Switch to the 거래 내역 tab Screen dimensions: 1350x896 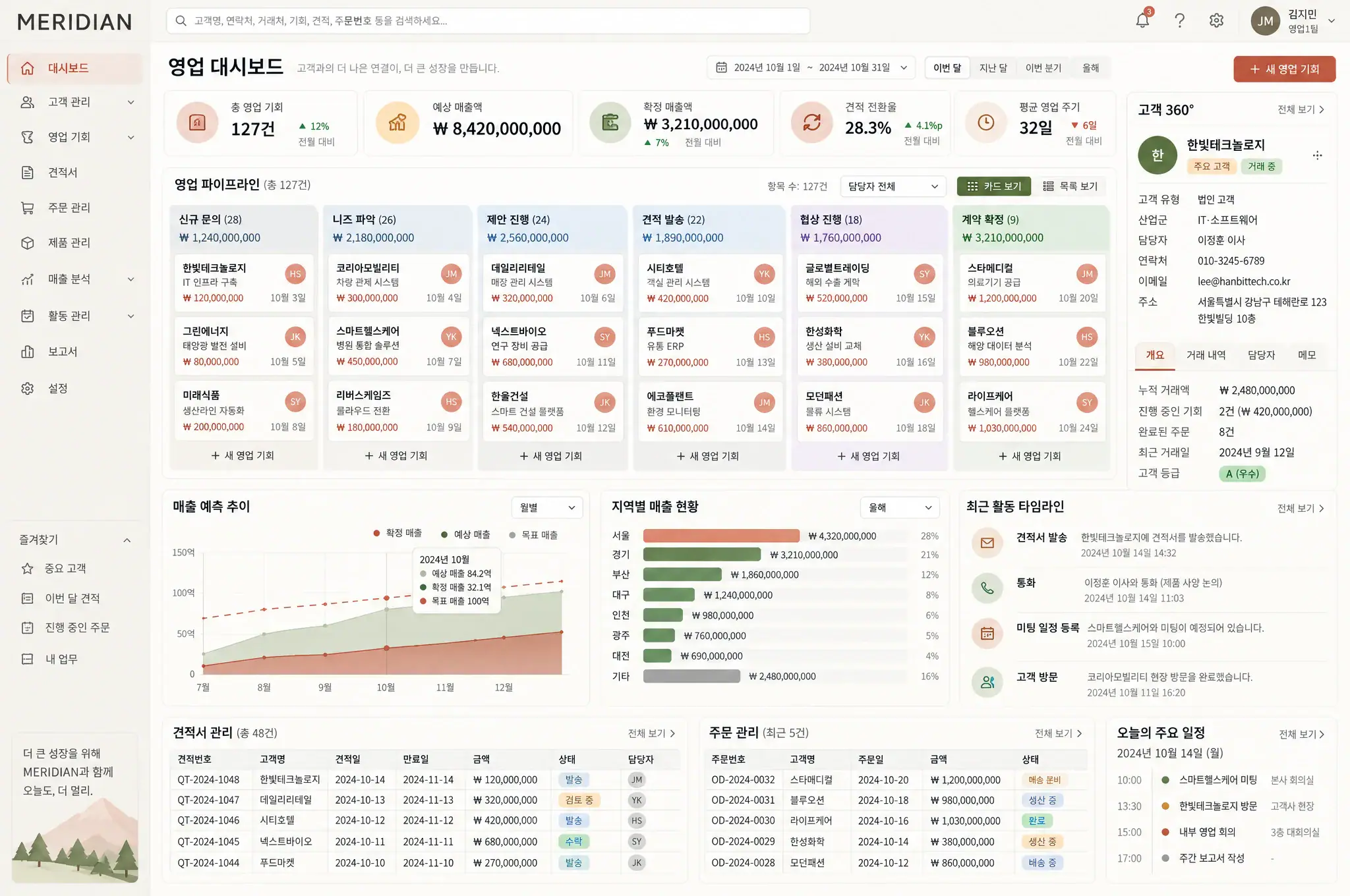(x=1206, y=355)
